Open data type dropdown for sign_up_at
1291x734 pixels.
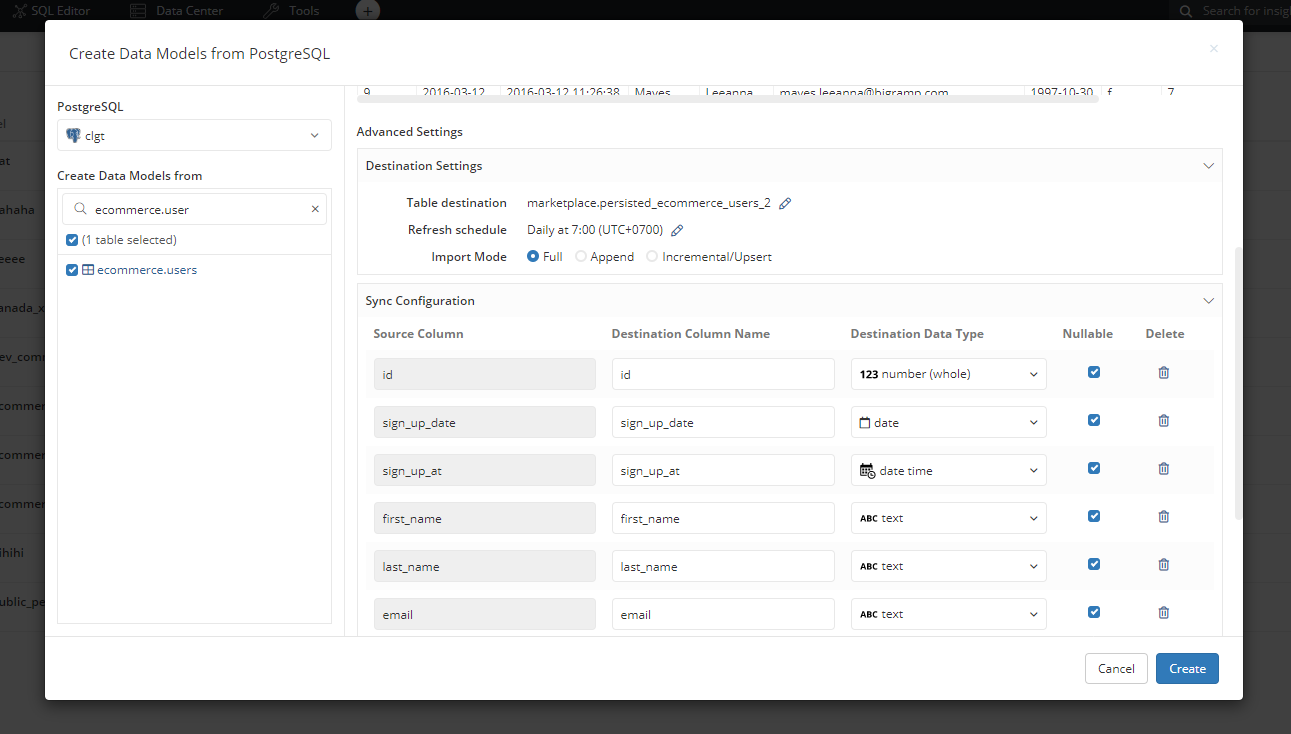(x=949, y=470)
